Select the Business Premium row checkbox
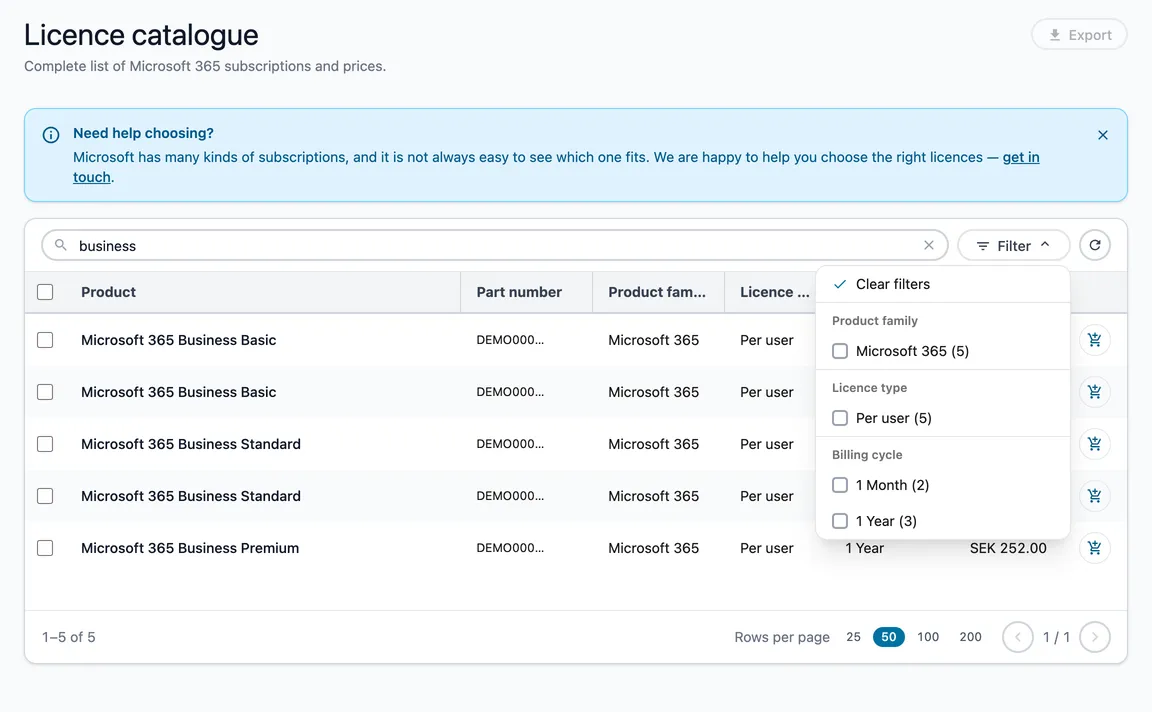This screenshot has width=1152, height=712. click(45, 548)
